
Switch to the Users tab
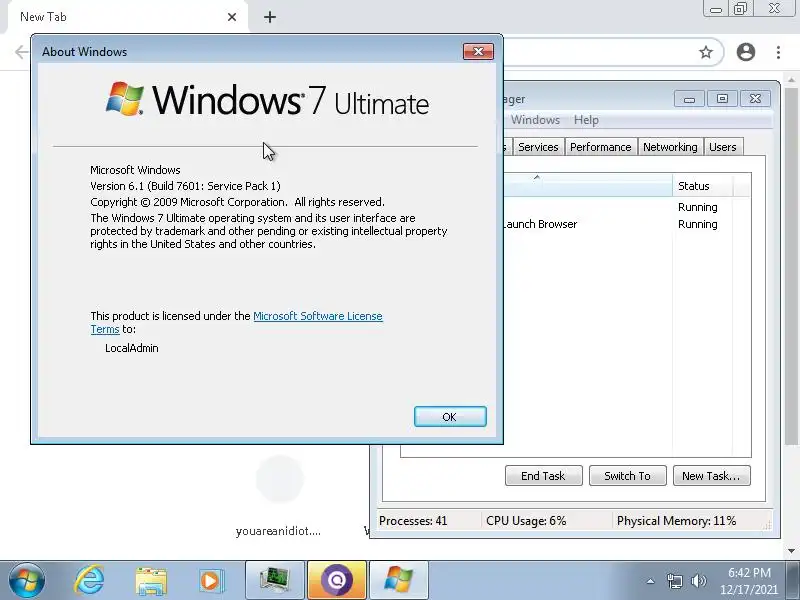click(722, 147)
